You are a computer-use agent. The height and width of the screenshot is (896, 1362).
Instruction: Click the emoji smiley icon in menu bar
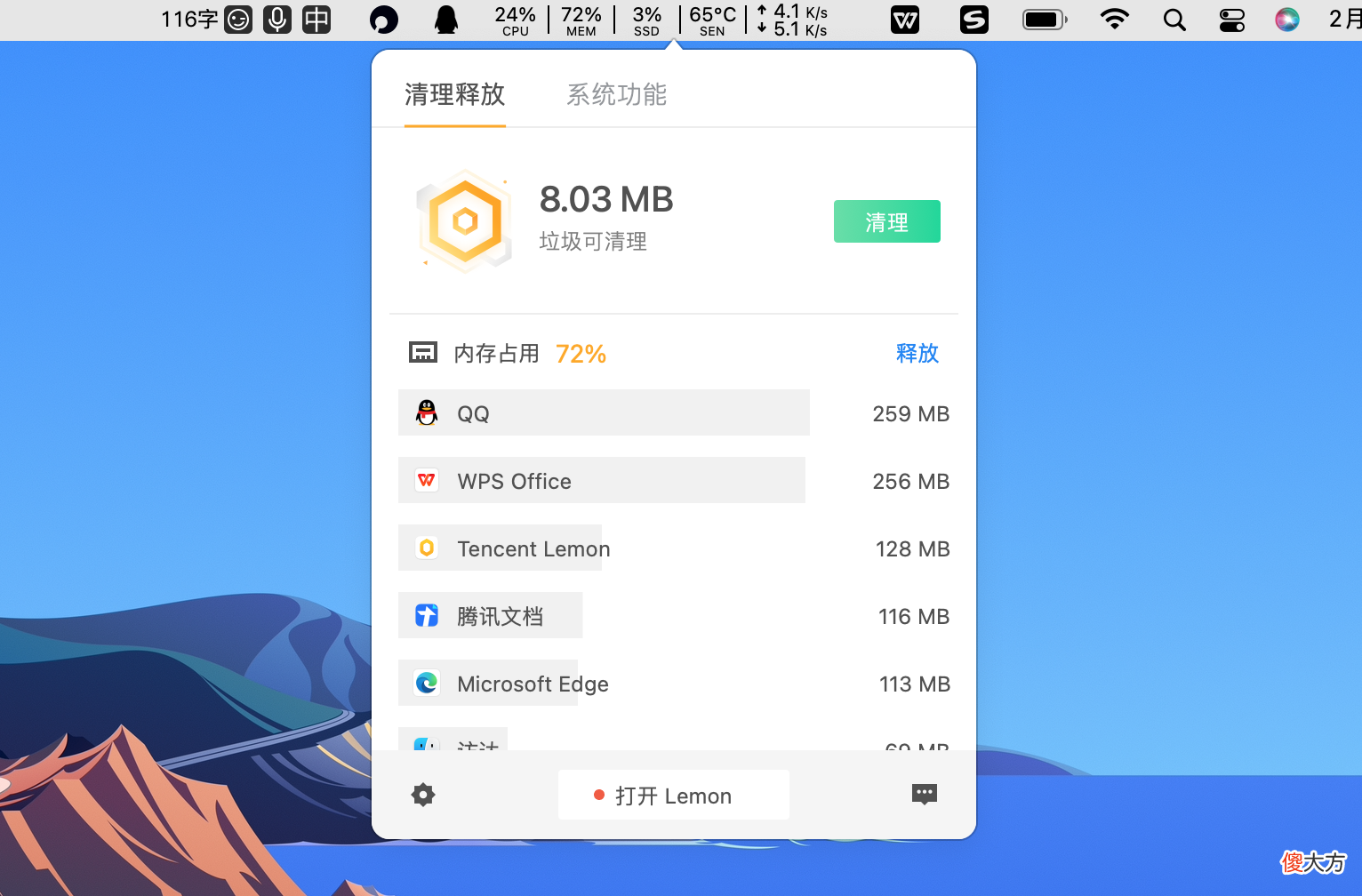point(238,20)
